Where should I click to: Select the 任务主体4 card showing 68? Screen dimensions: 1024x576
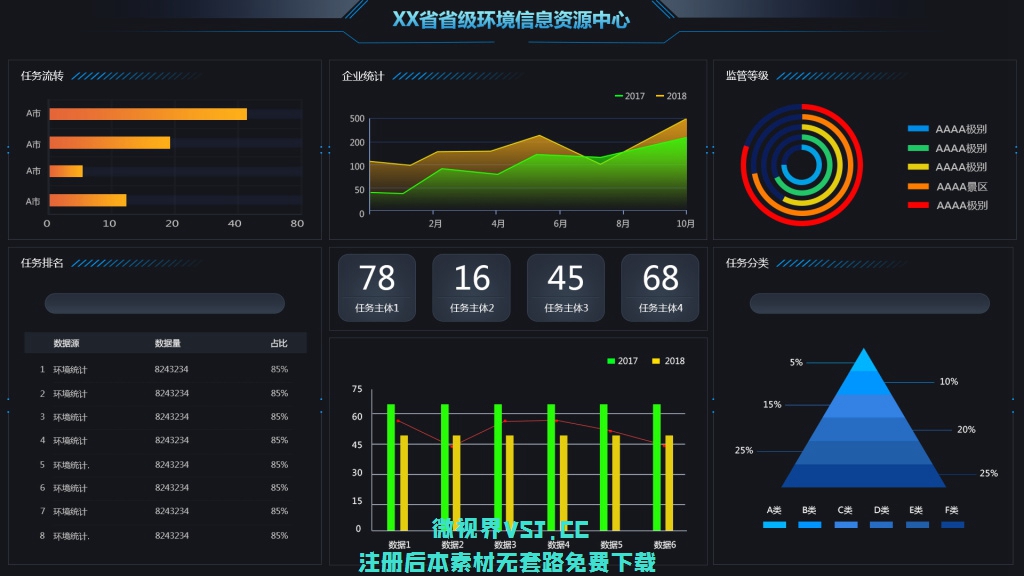point(660,288)
